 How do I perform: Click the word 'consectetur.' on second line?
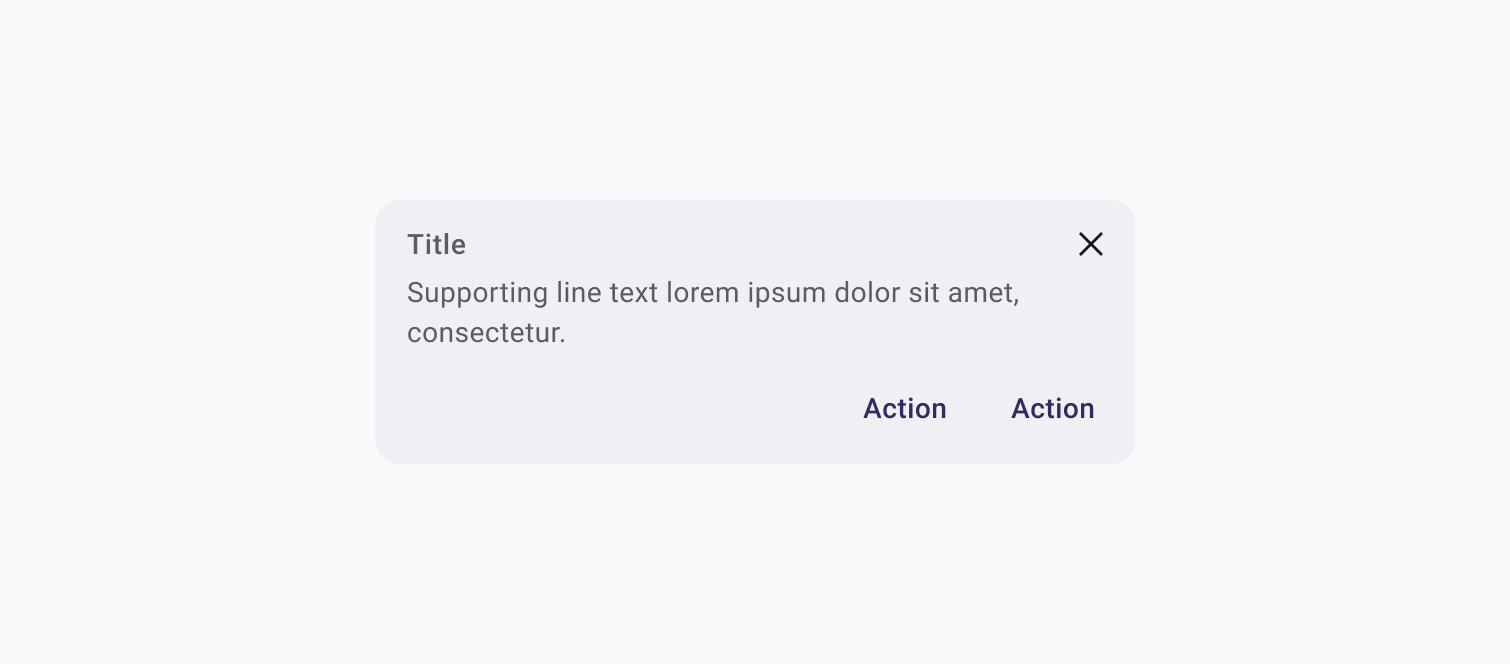pos(486,333)
